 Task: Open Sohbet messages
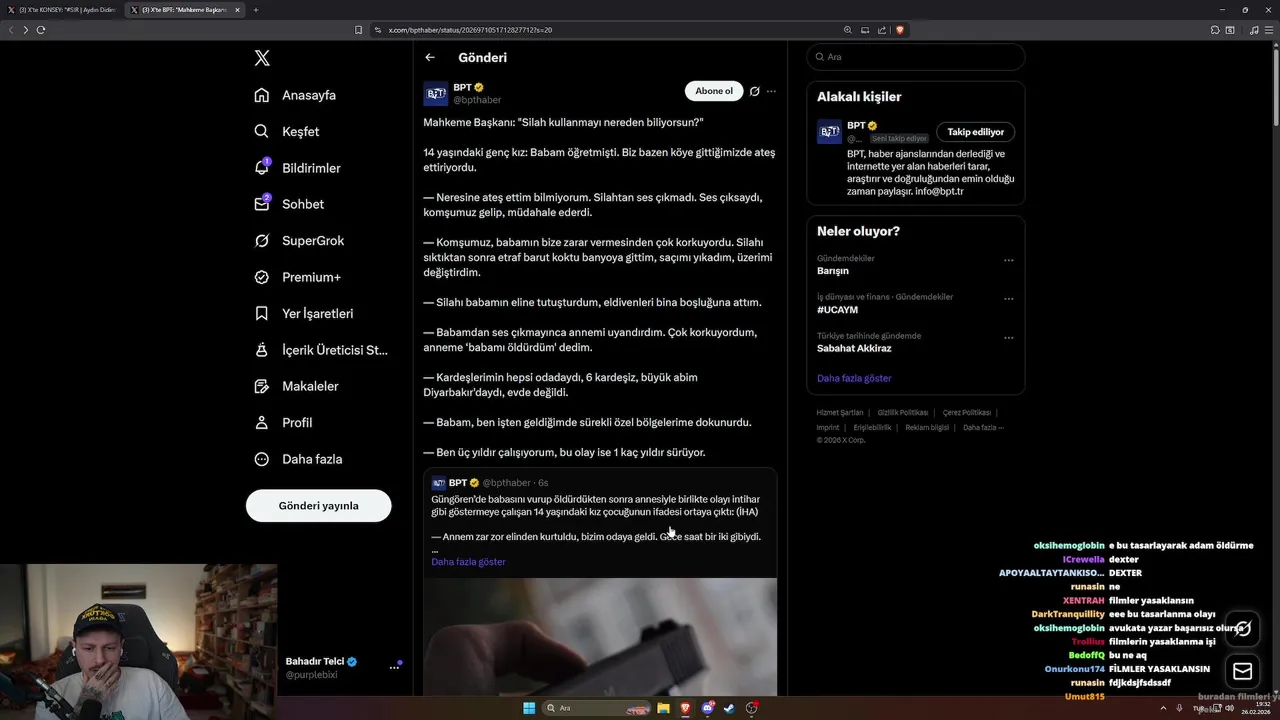click(289, 204)
